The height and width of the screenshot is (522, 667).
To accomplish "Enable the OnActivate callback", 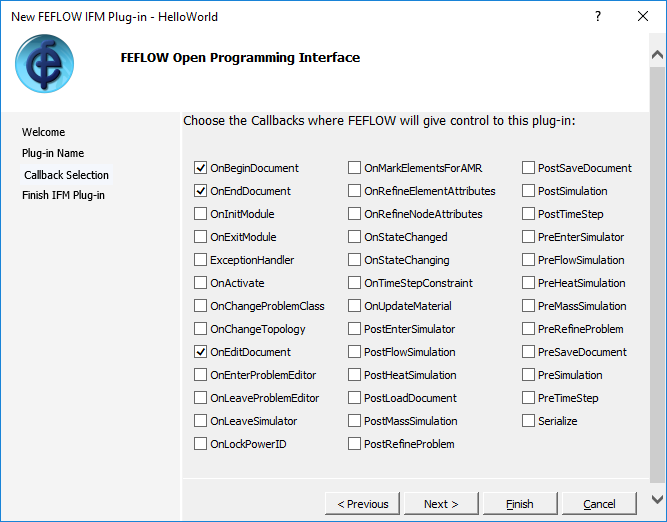I will pyautogui.click(x=200, y=283).
